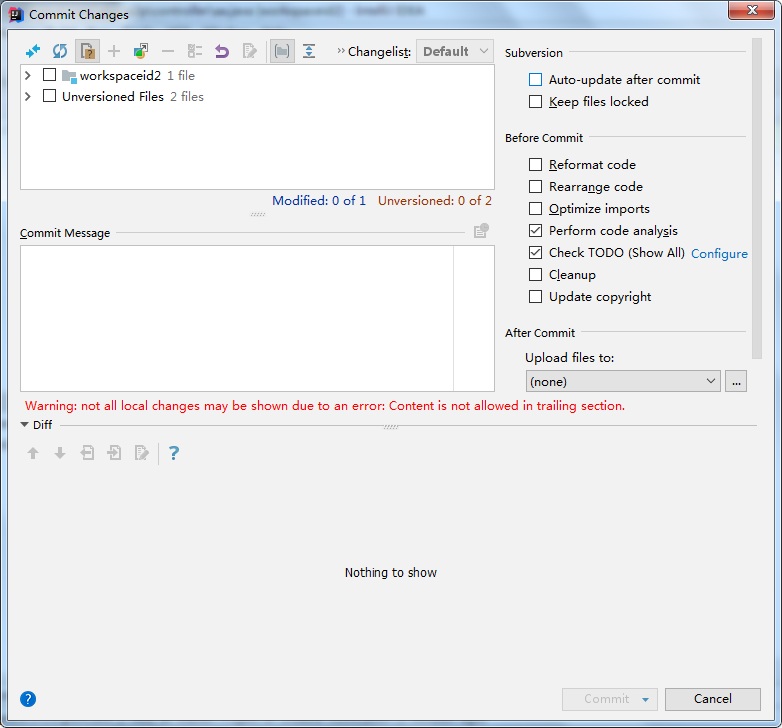Open the Upload files to dropdown

pos(623,381)
